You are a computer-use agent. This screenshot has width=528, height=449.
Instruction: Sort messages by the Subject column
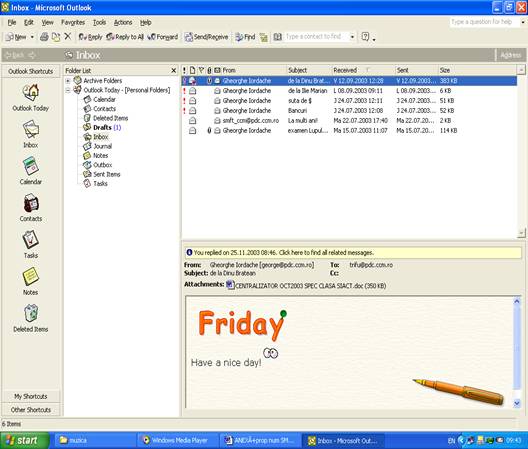(x=309, y=70)
